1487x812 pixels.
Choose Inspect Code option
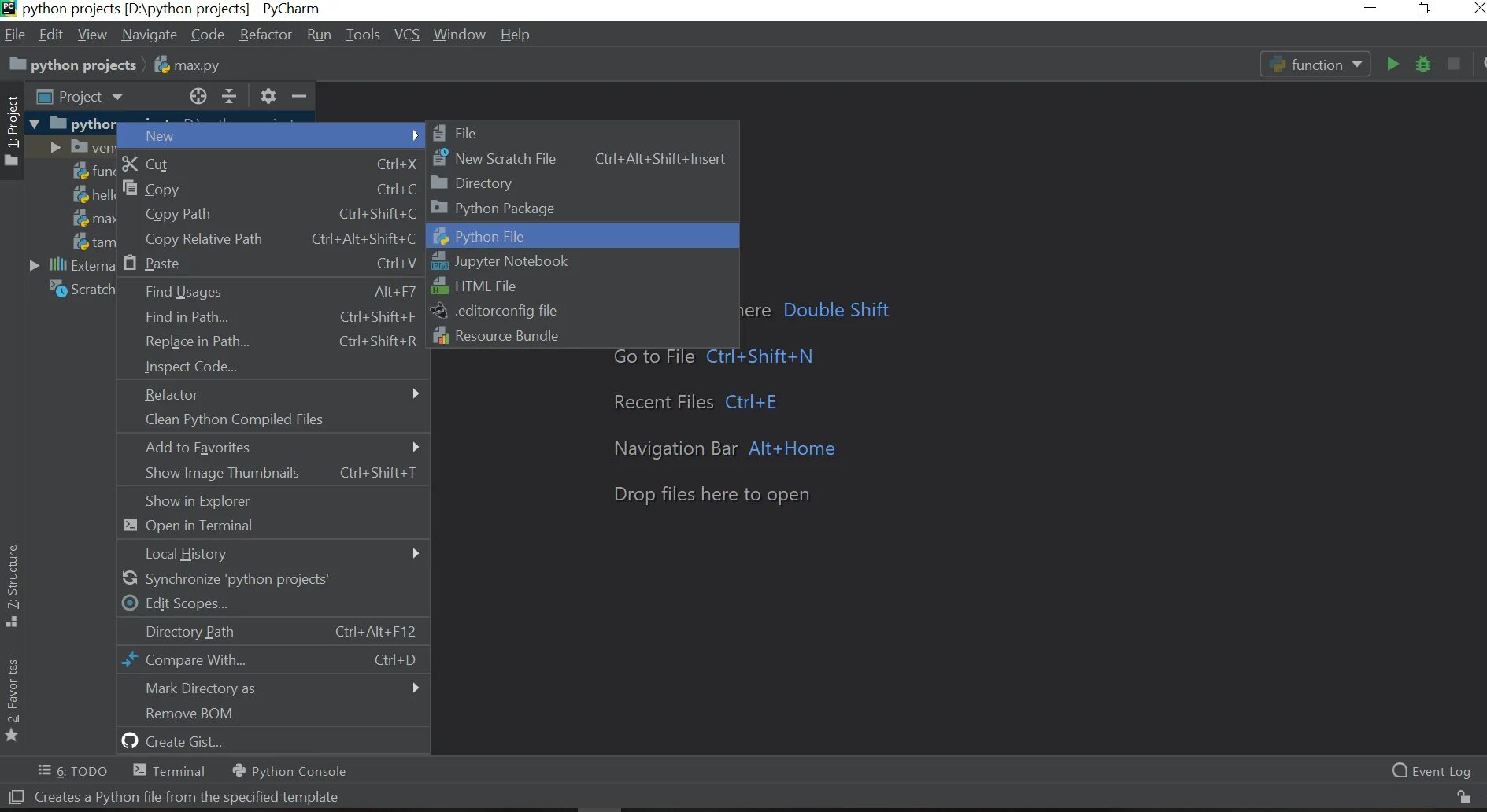[x=273, y=367]
